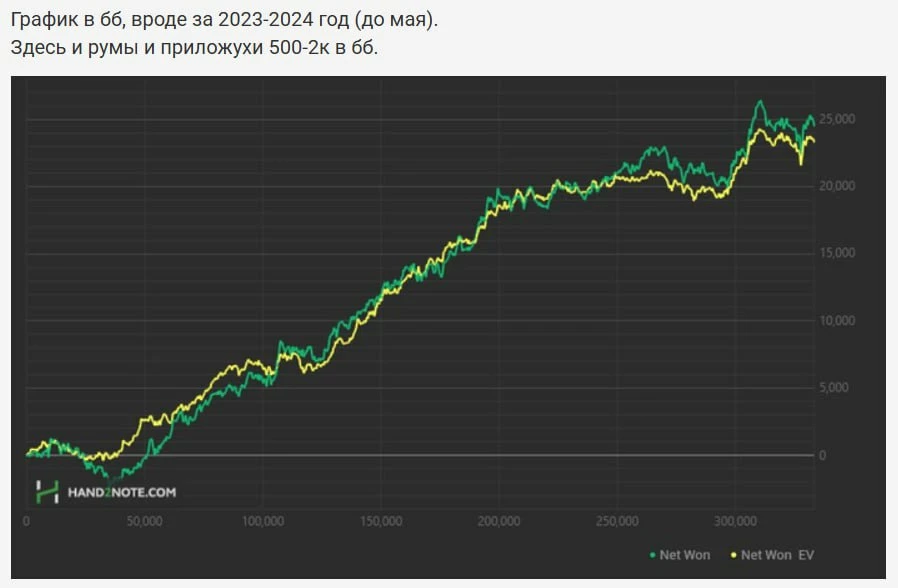Open the HAND2NOTE.COM watermark link
Image resolution: width=898 pixels, height=588 pixels.
pos(121,492)
